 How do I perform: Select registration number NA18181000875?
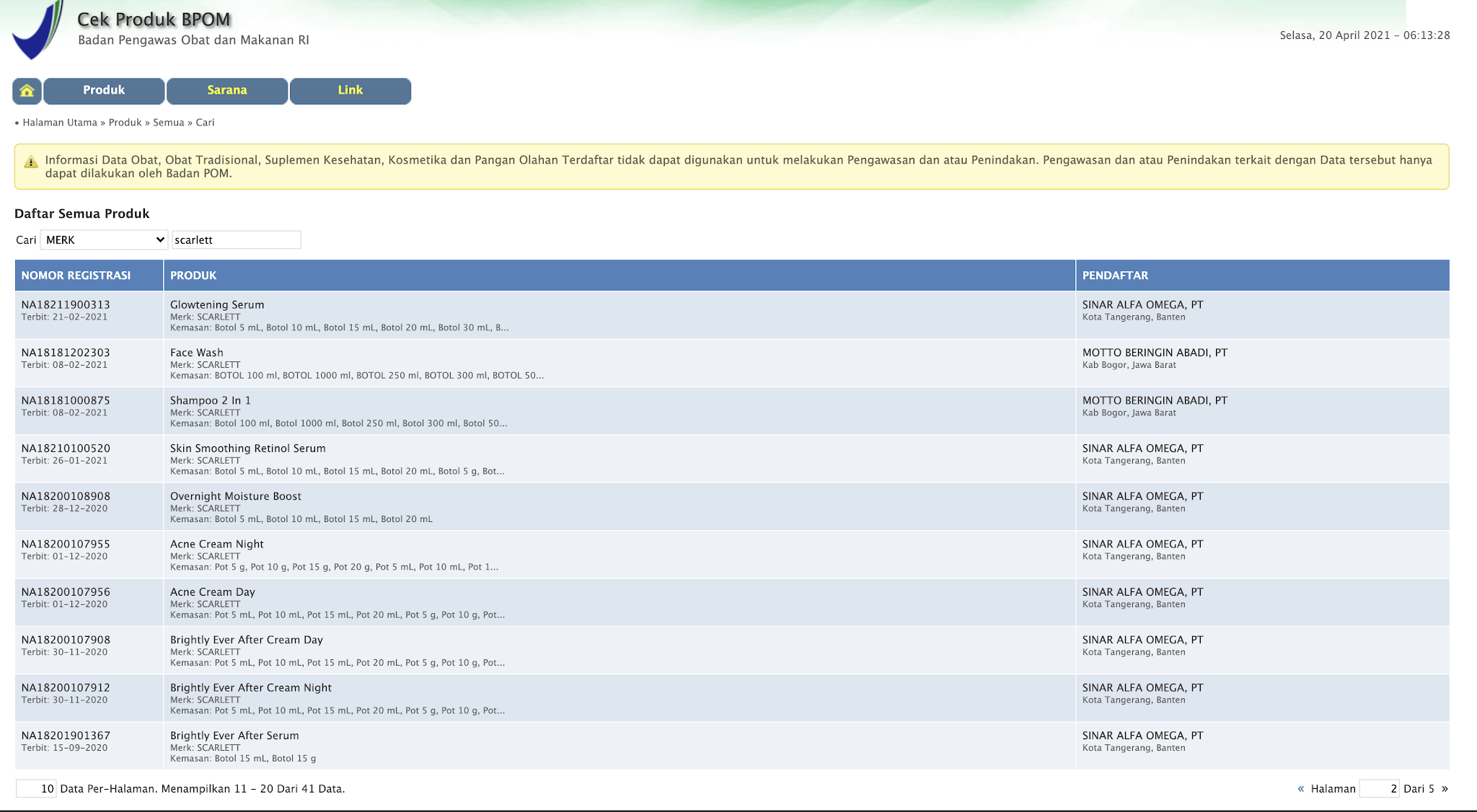(x=66, y=400)
